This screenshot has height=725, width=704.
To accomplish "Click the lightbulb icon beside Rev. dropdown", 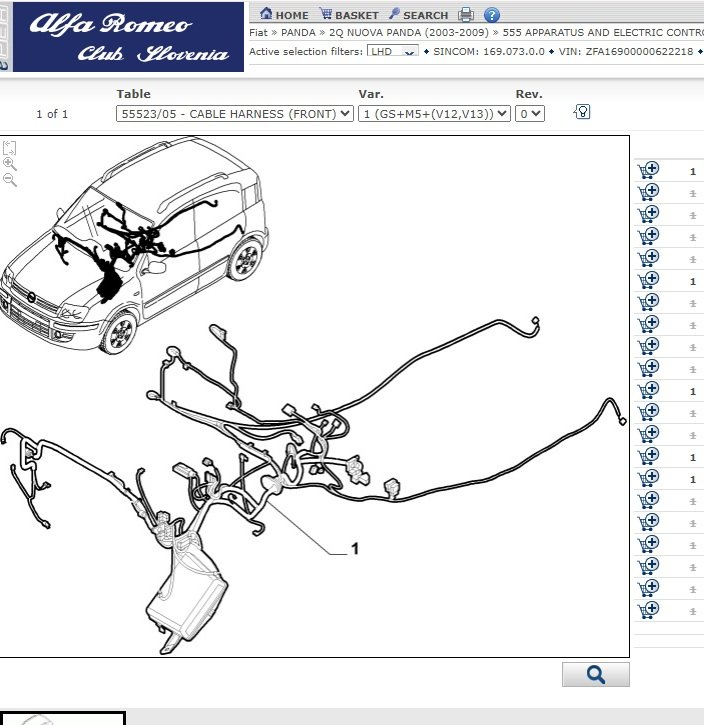I will coord(582,112).
